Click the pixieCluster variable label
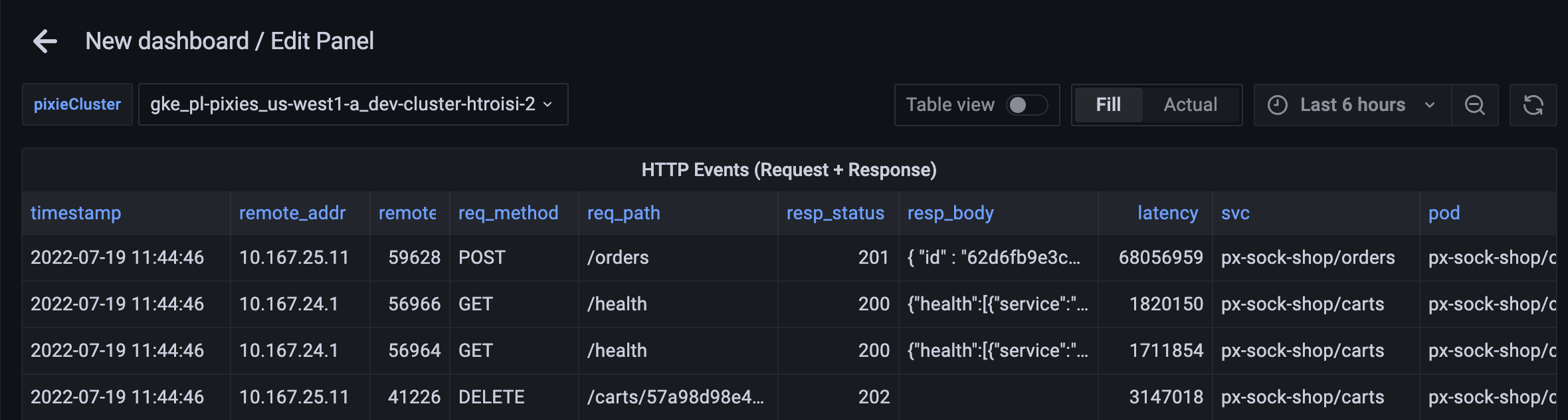 (x=77, y=104)
